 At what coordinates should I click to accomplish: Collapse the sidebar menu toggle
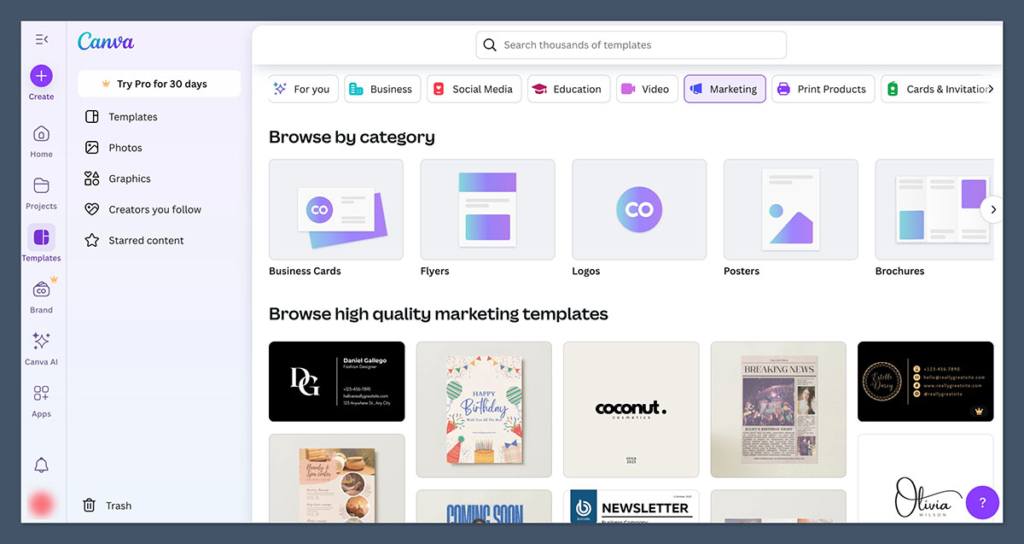(x=41, y=39)
